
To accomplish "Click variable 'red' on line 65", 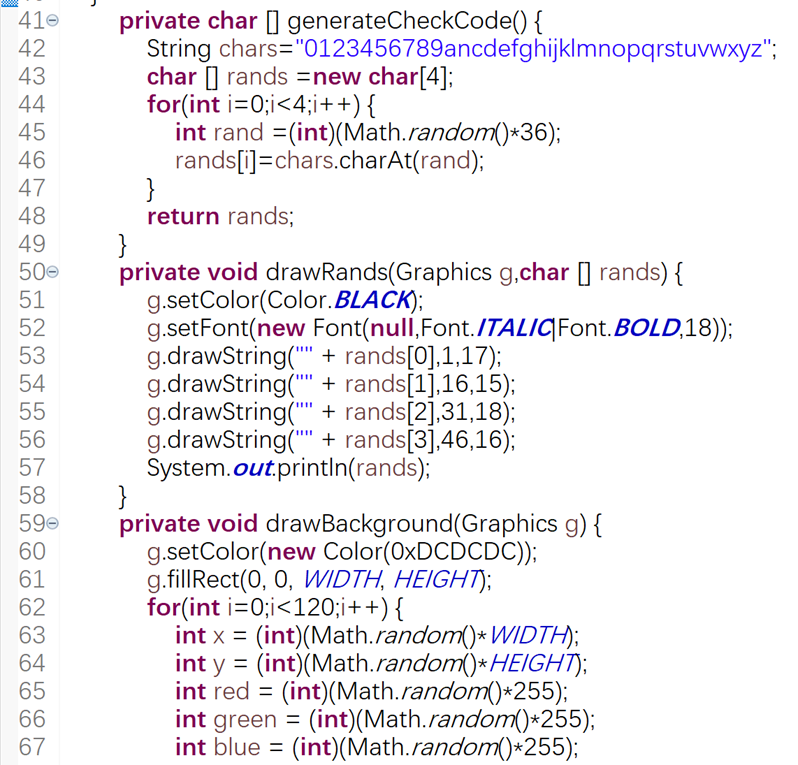I will pyautogui.click(x=231, y=692).
